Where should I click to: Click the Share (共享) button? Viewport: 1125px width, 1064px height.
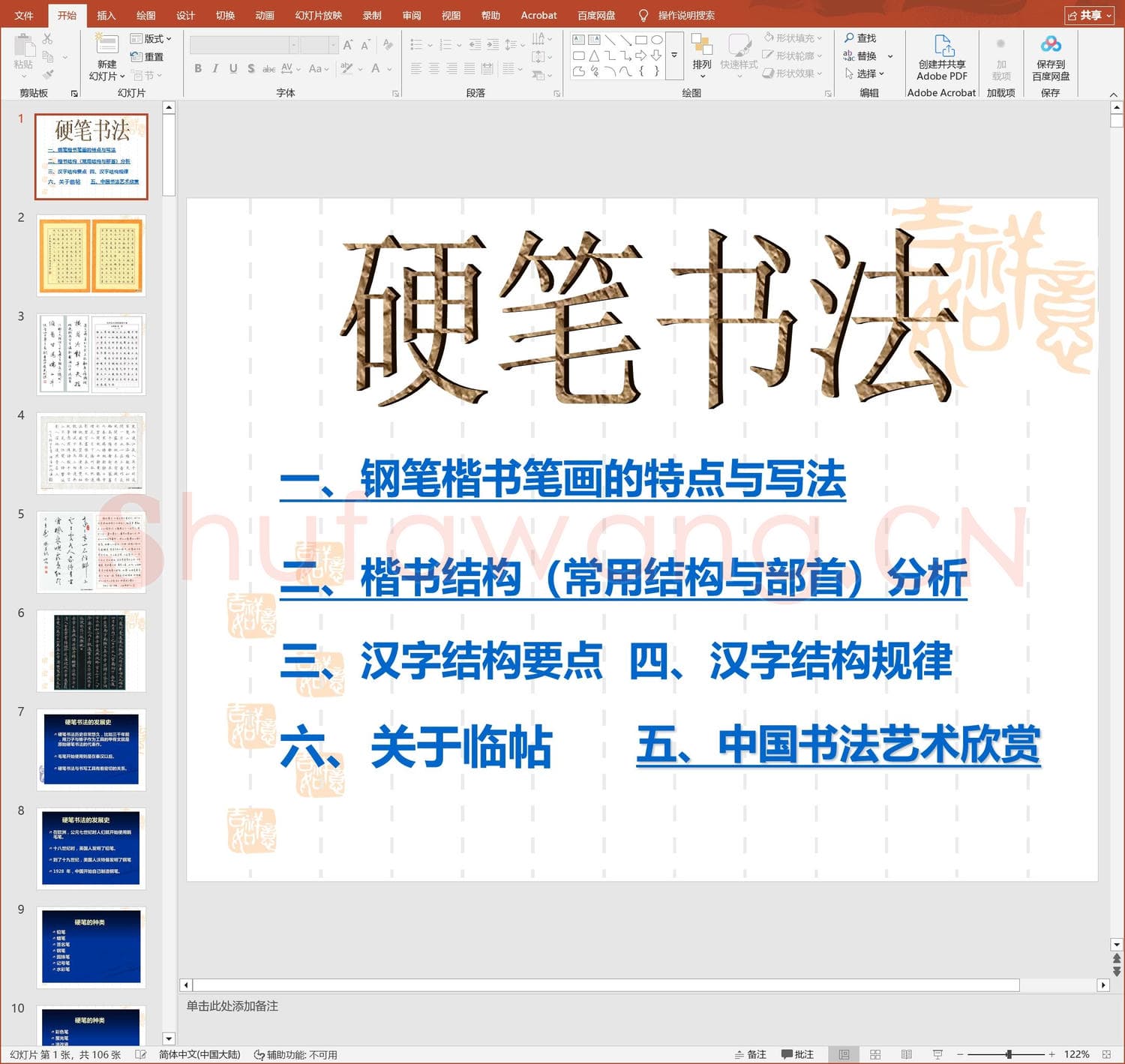pos(1090,15)
